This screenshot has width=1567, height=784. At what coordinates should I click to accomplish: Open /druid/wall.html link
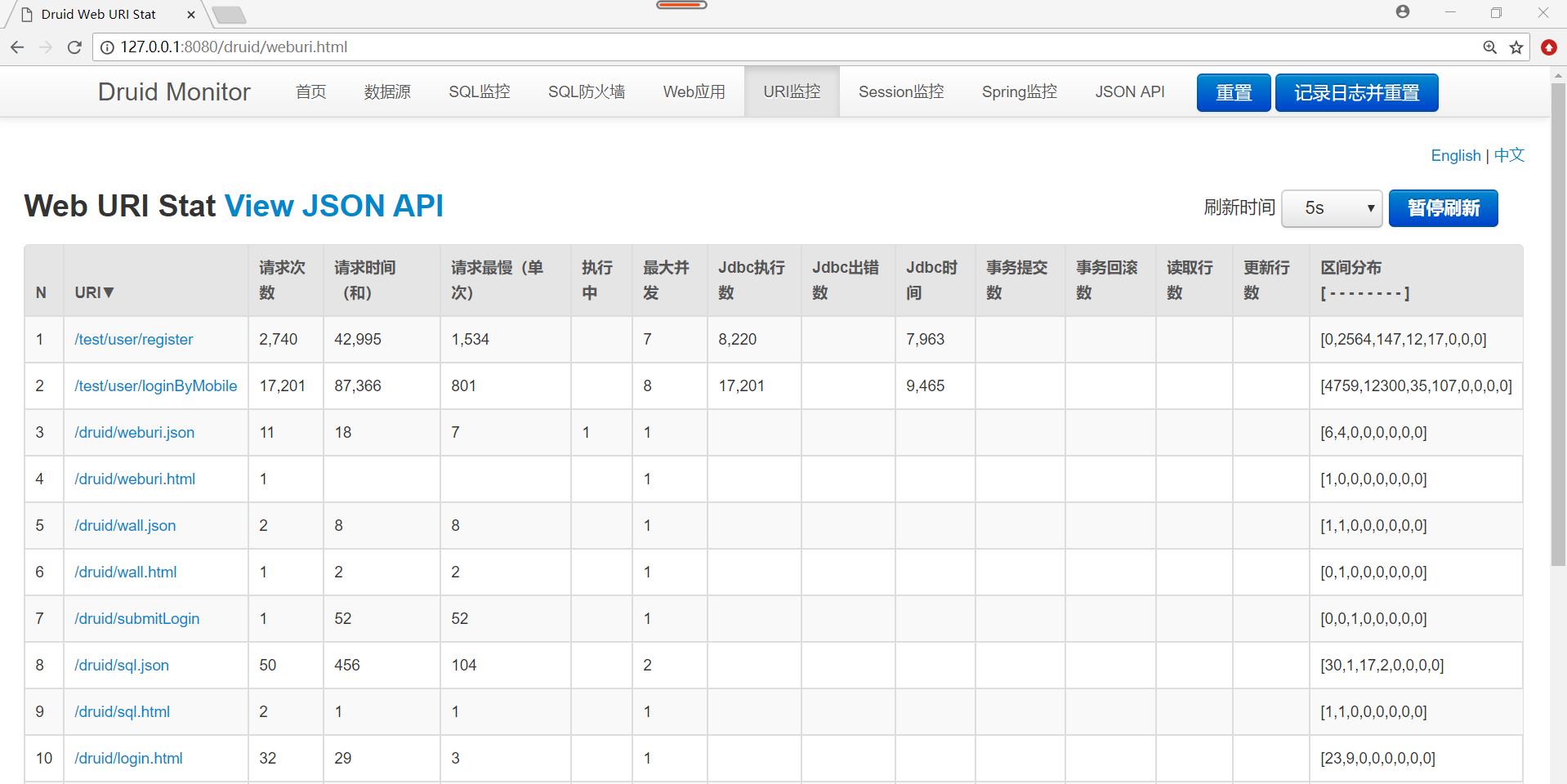126,572
